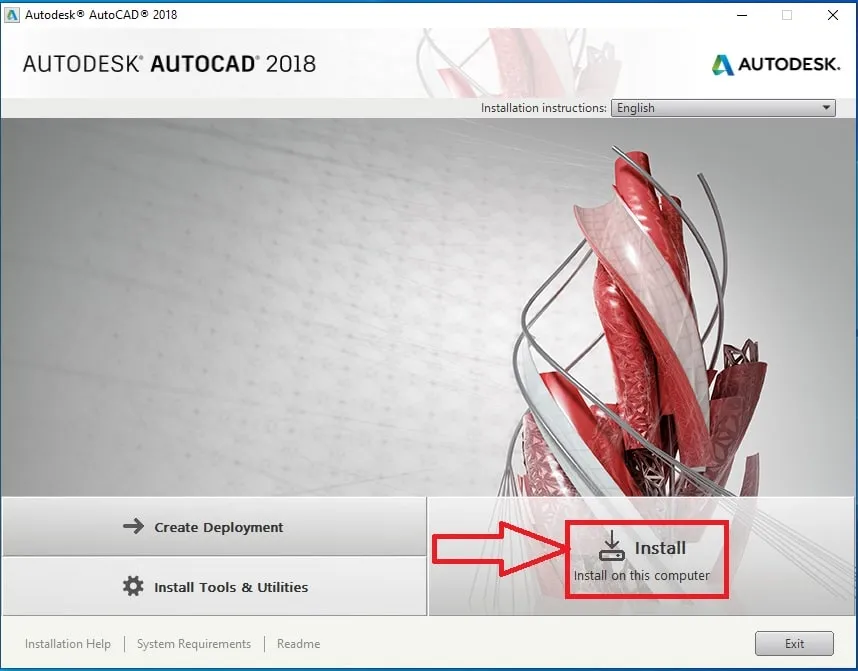Screen dimensions: 858x671
Task: Choose Create Deployment
Action: click(217, 526)
